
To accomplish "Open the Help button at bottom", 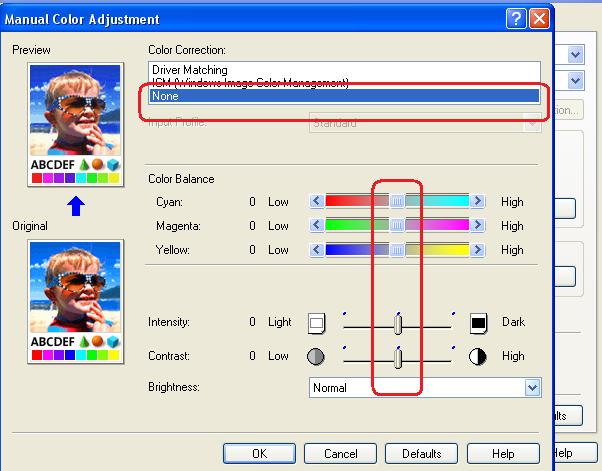I will pos(503,453).
